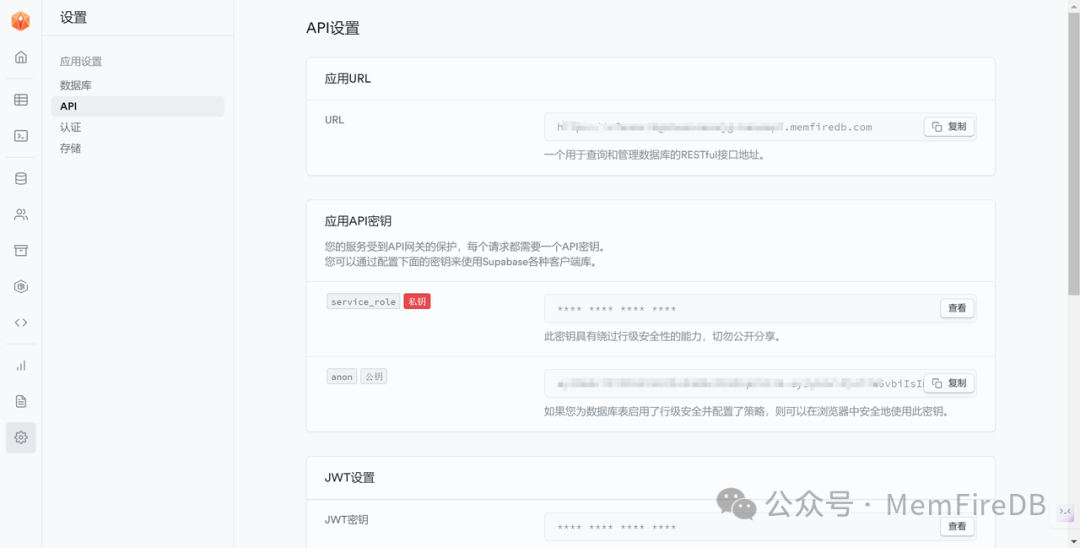Viewport: 1080px width, 548px height.
Task: Copy the anon key with 复制
Action: pos(949,383)
